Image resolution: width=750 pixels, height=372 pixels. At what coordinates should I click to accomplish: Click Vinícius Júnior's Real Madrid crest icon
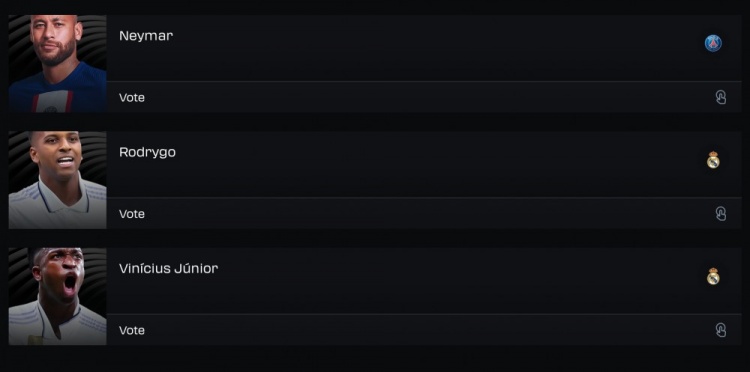[x=713, y=276]
